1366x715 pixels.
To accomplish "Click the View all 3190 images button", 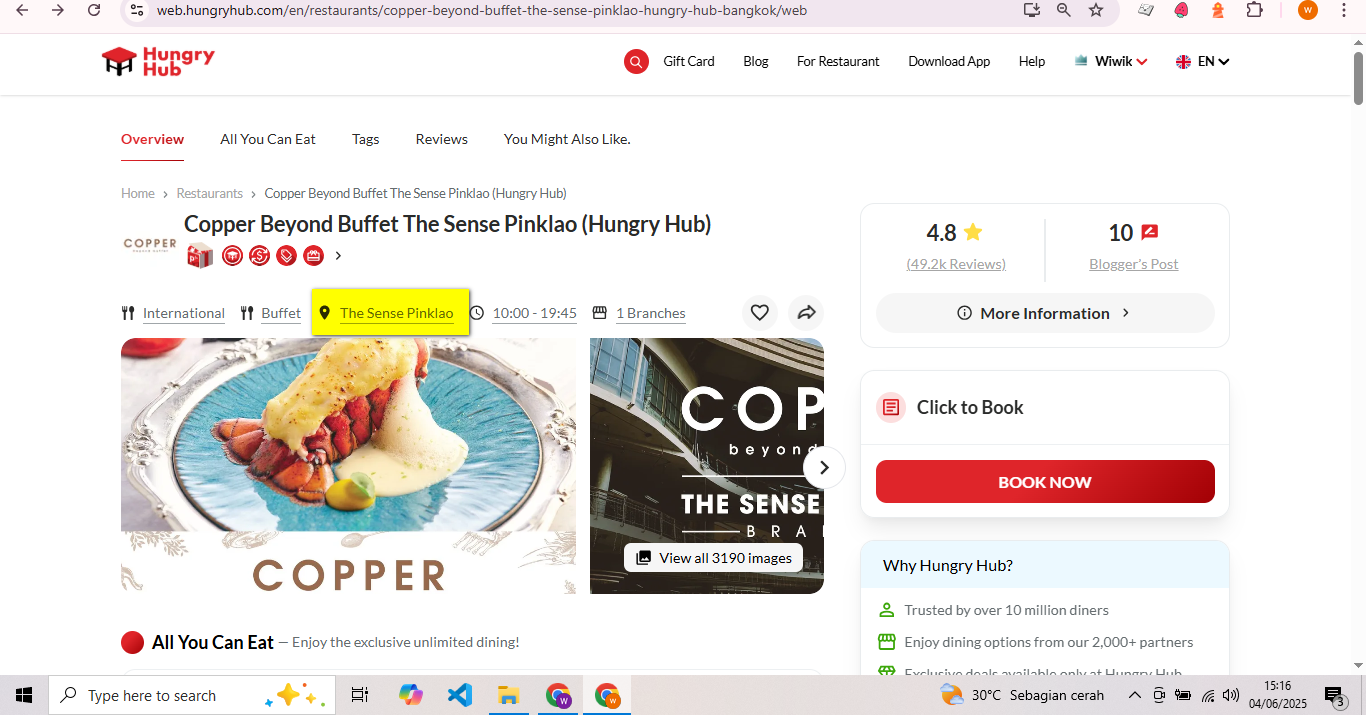I will pos(713,558).
